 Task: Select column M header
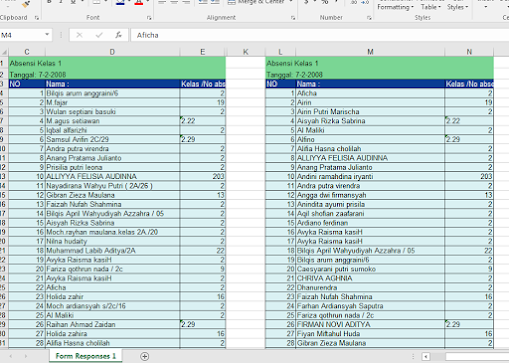tap(370, 52)
